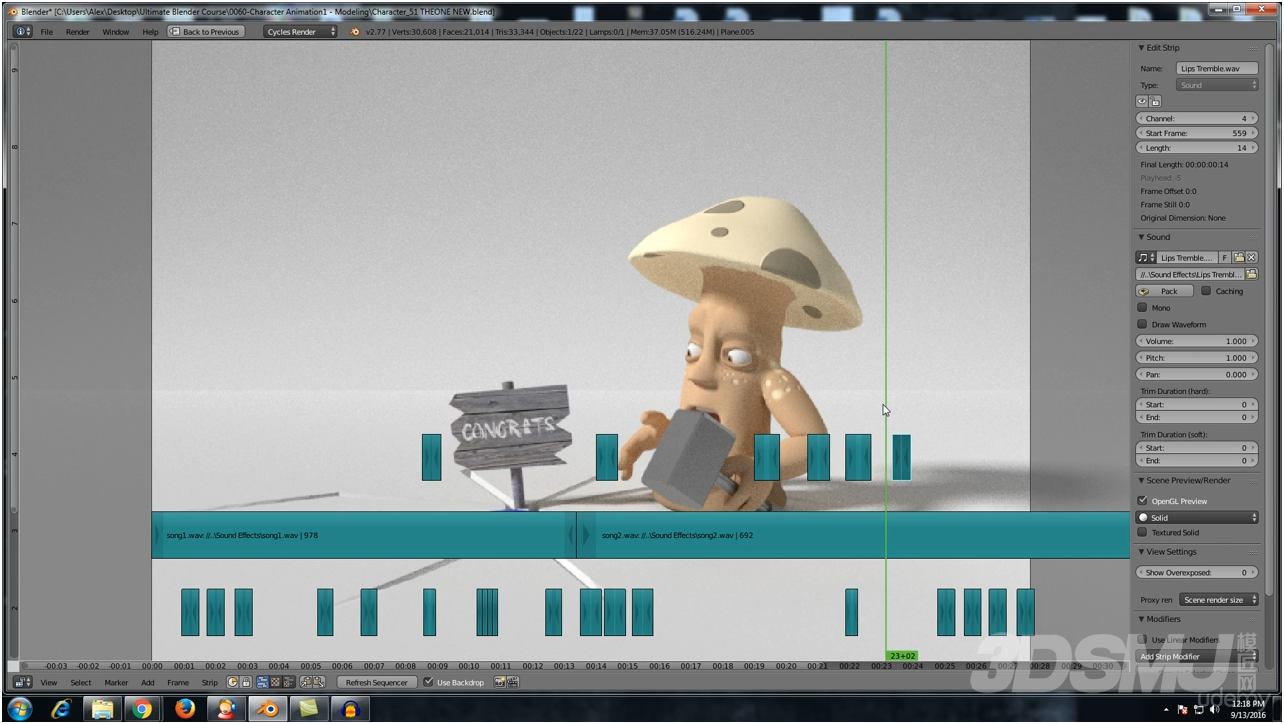Select the sequencer and preview combined view icon
The width and height of the screenshot is (1284, 724).
point(289,682)
